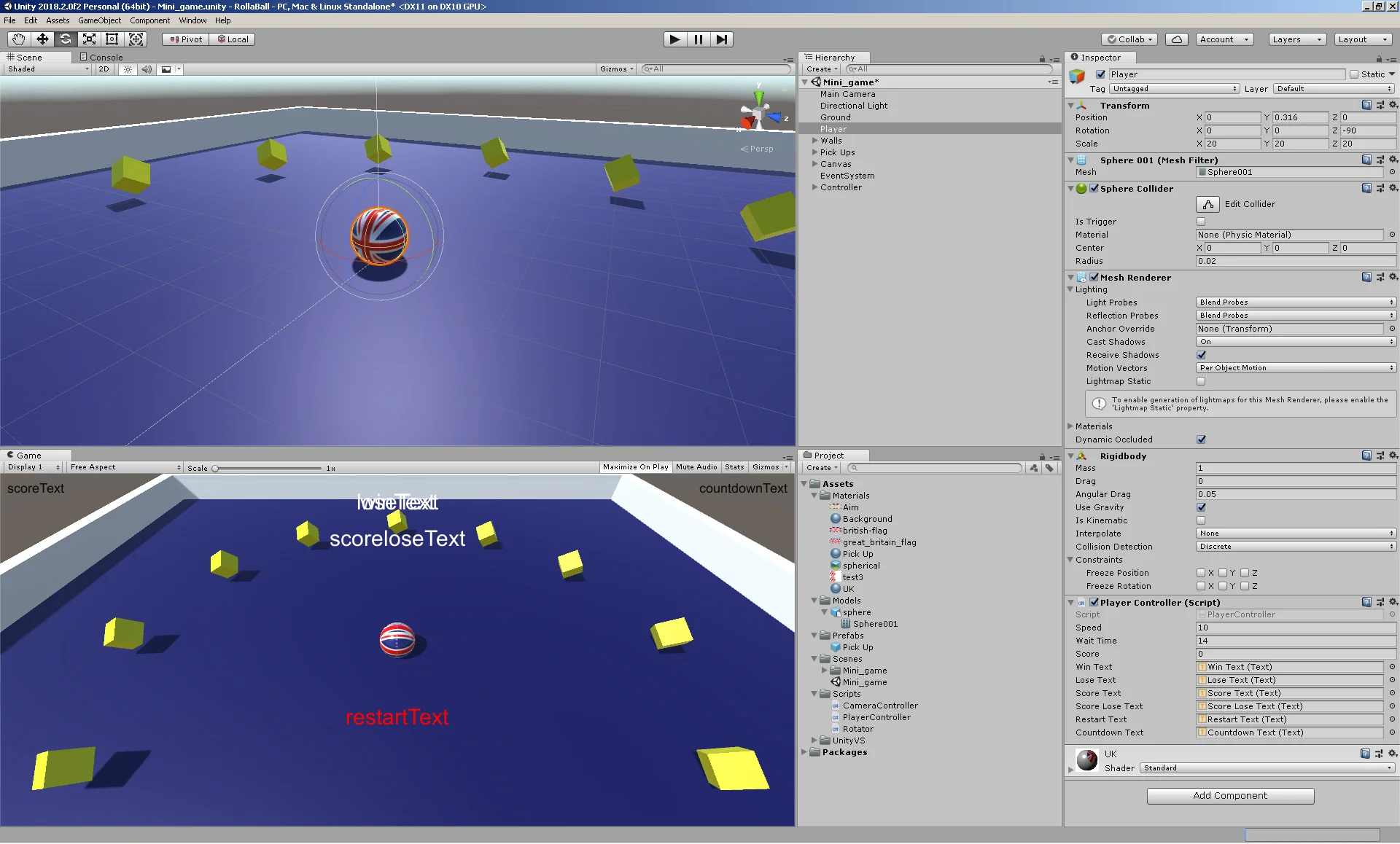Image resolution: width=1400 pixels, height=844 pixels.
Task: Click the Edit Collider button
Action: coord(1207,204)
